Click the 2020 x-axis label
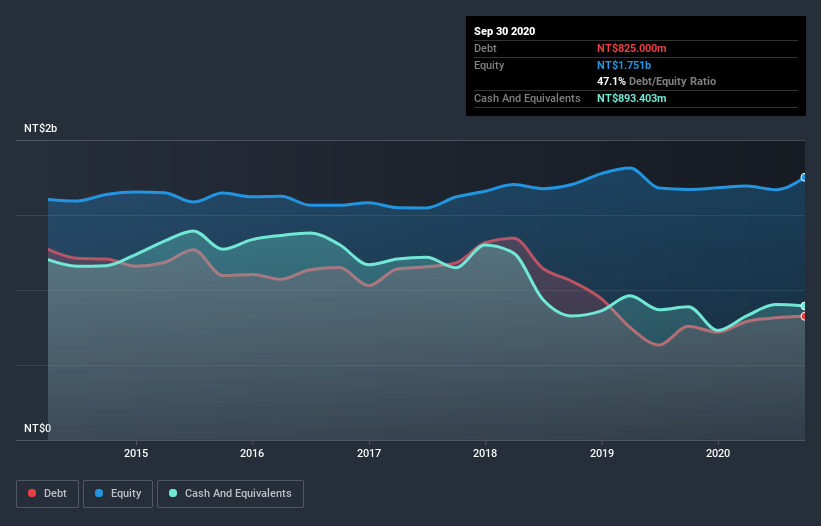This screenshot has width=821, height=526. tap(718, 453)
